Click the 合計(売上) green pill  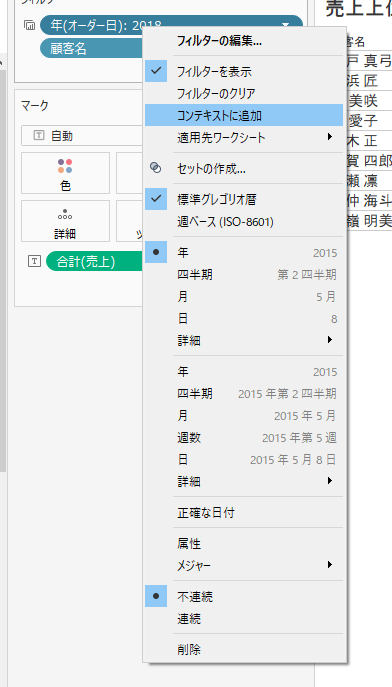click(95, 262)
